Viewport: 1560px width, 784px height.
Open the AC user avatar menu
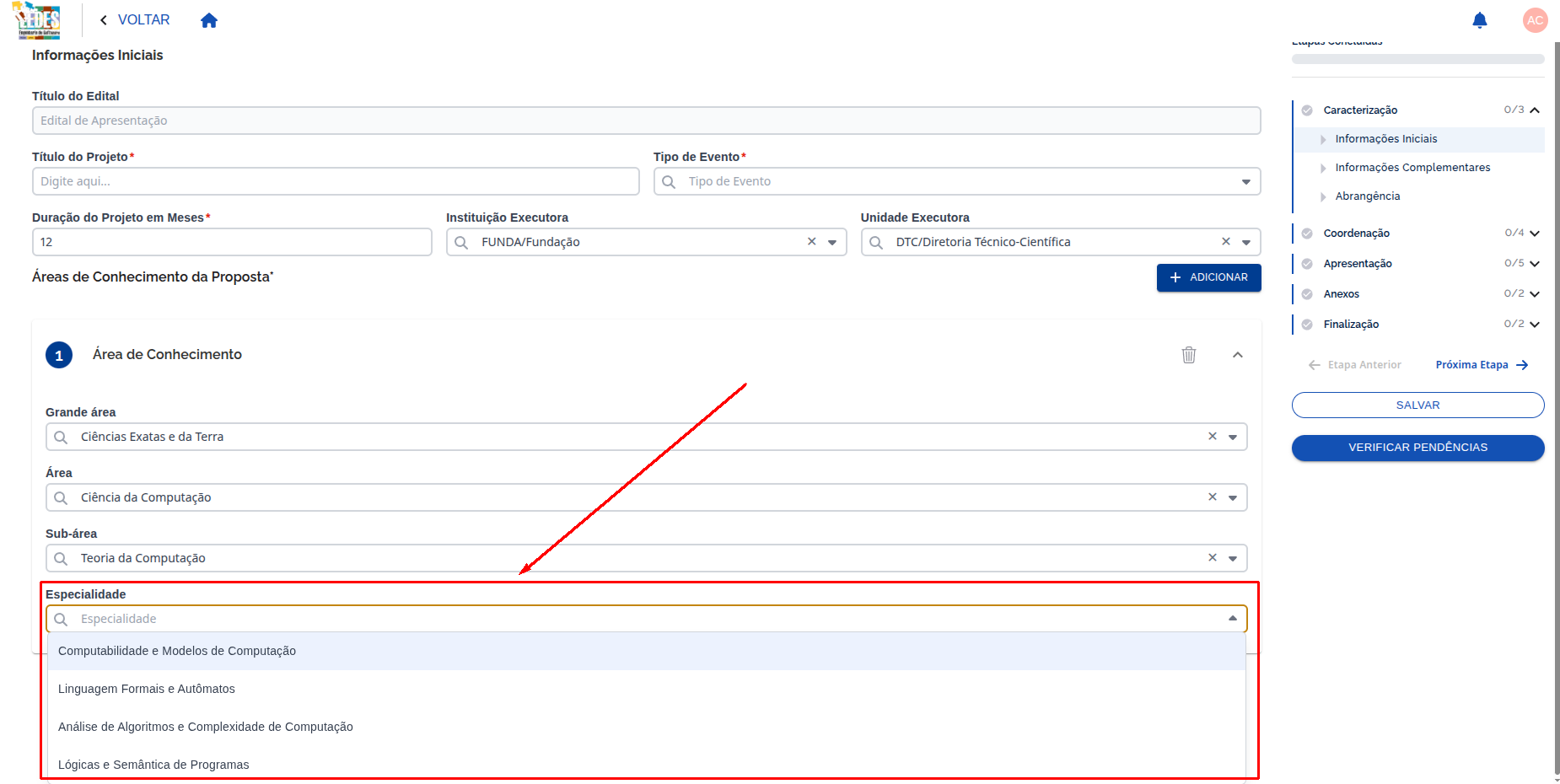(1535, 20)
